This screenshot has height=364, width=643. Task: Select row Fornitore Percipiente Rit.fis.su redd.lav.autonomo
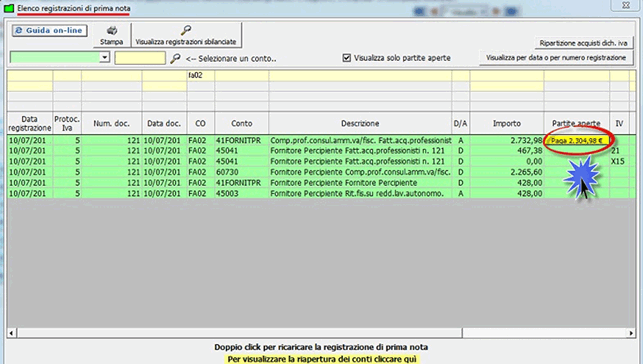(x=360, y=193)
